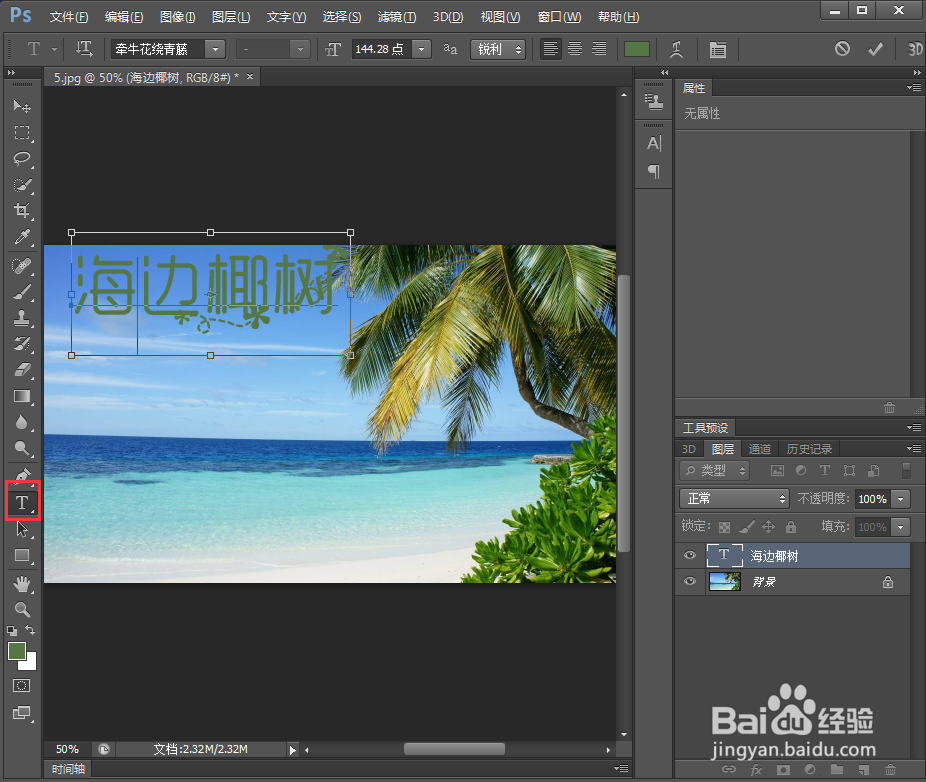926x782 pixels.
Task: Click the center text alignment button
Action: pos(574,49)
